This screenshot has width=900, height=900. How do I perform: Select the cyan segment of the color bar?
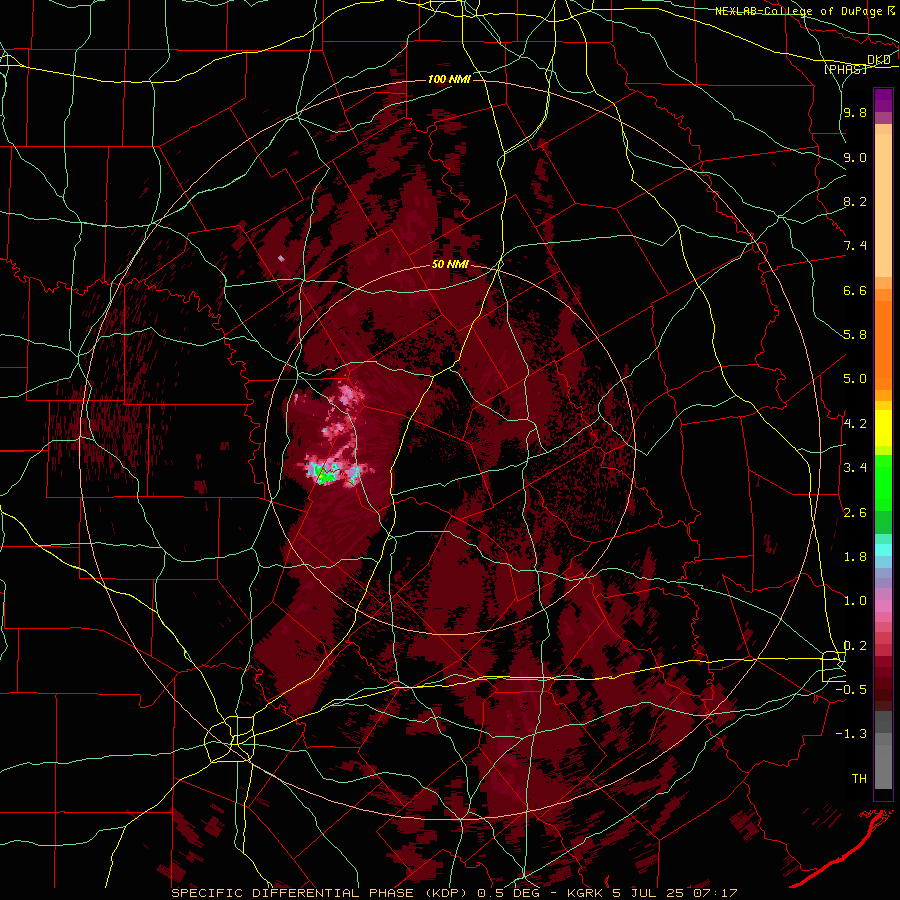tap(883, 549)
